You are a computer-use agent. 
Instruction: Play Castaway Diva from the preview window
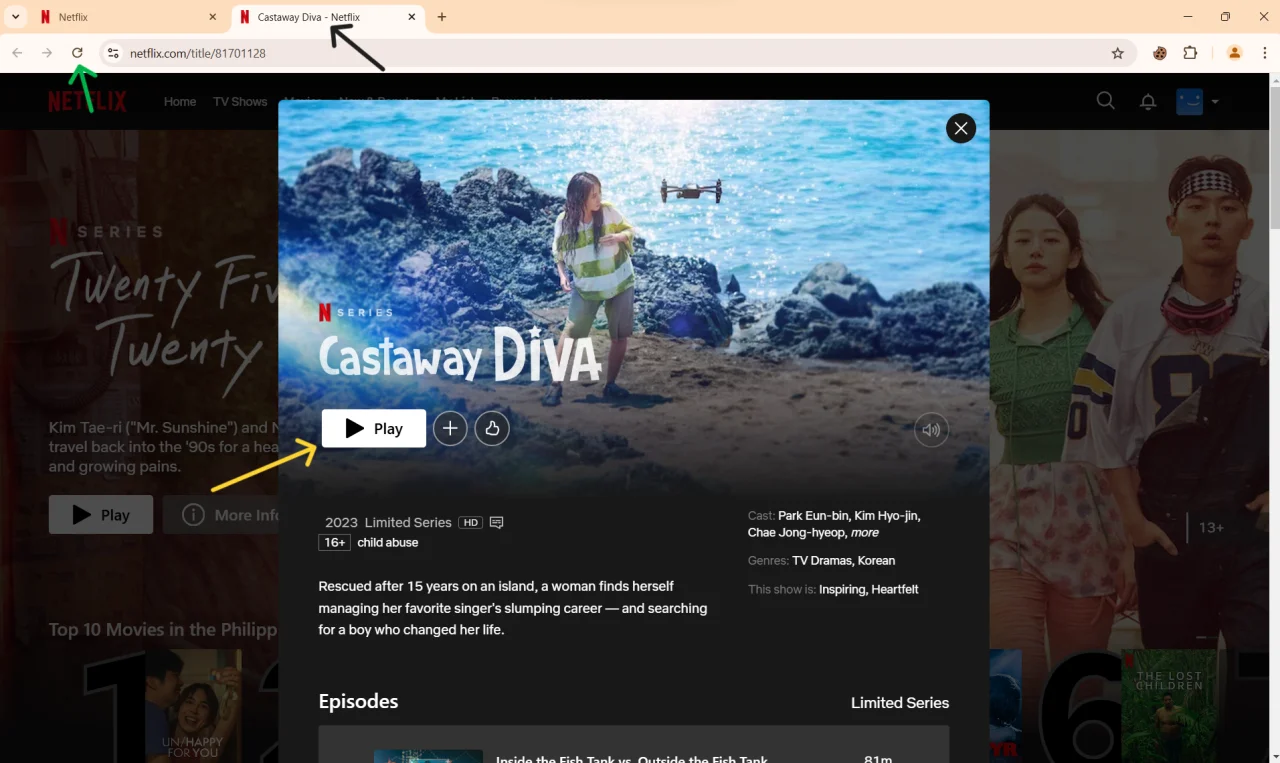pyautogui.click(x=374, y=428)
